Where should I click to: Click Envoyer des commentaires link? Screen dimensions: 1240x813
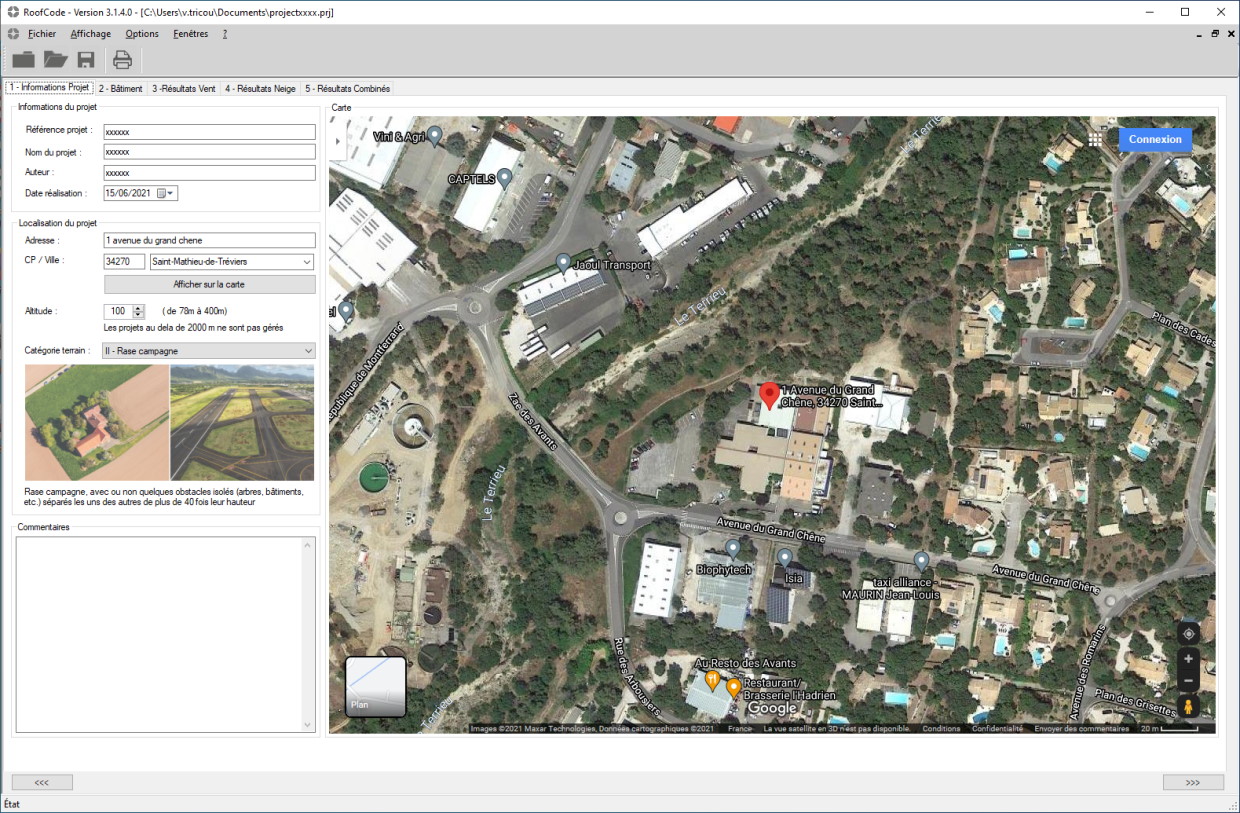[x=1082, y=729]
